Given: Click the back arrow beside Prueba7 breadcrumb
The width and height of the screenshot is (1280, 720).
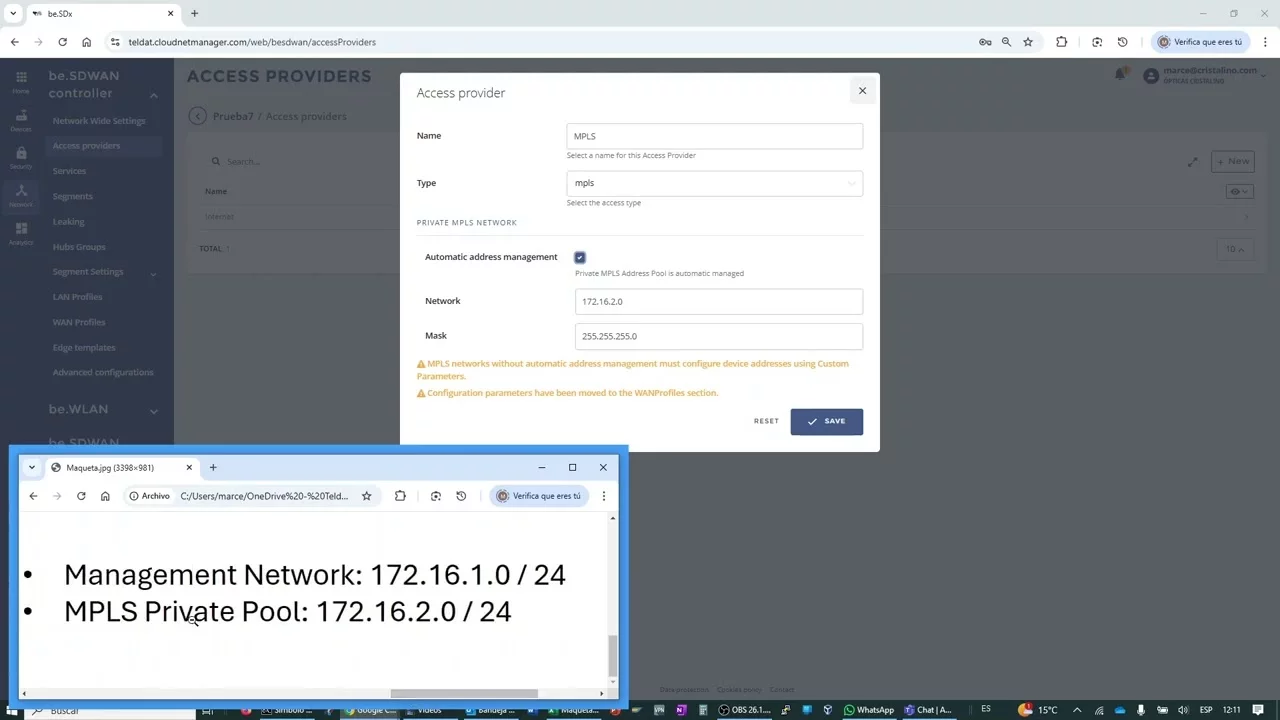Looking at the screenshot, I should 197,116.
